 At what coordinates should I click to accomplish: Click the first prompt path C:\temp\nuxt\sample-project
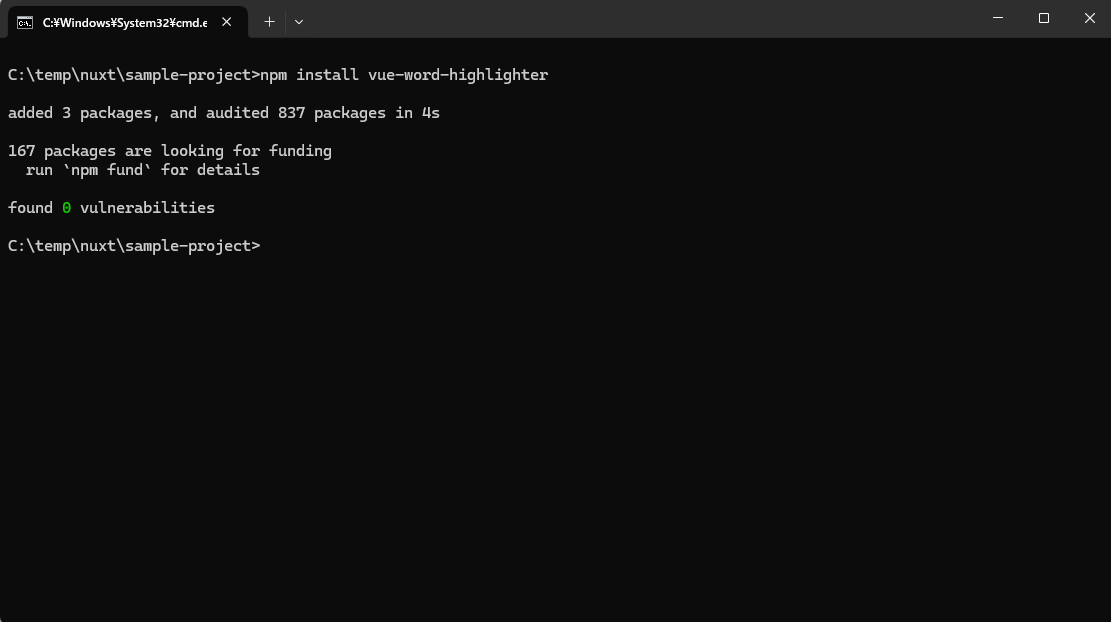tap(129, 75)
